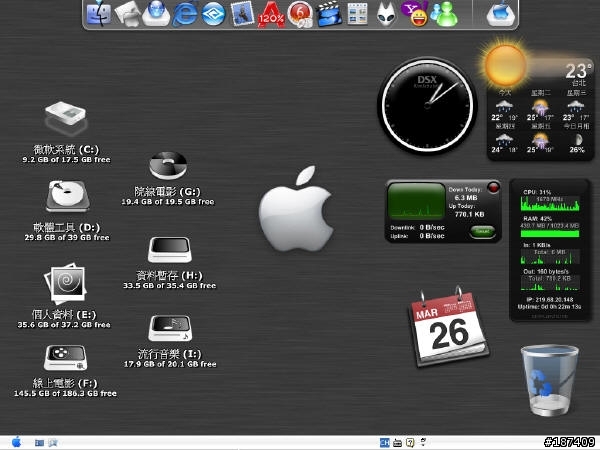The width and height of the screenshot is (600, 450).
Task: Open the photo thumbnails grid icon in dock
Action: coord(357,14)
